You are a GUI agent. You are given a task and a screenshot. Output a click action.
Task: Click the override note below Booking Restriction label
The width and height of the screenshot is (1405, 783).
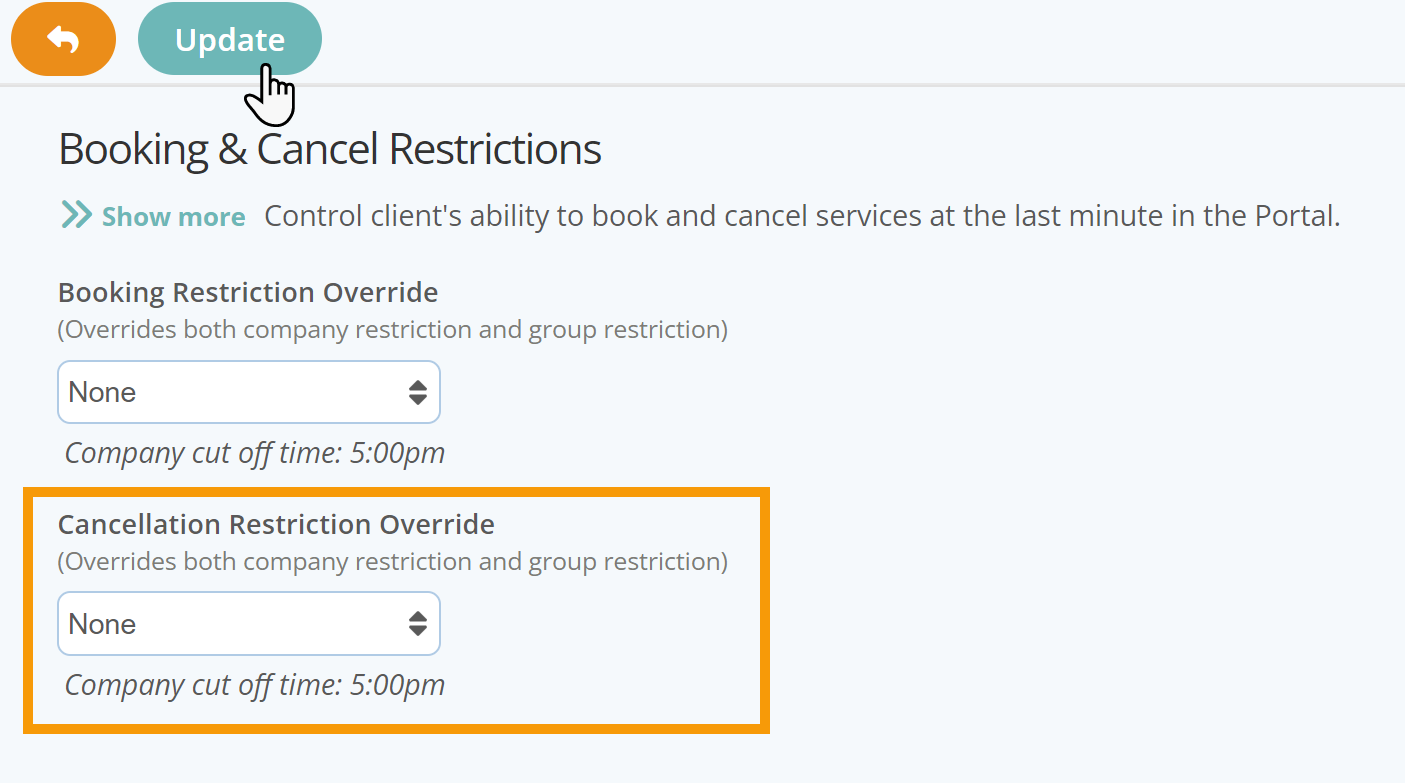click(393, 330)
